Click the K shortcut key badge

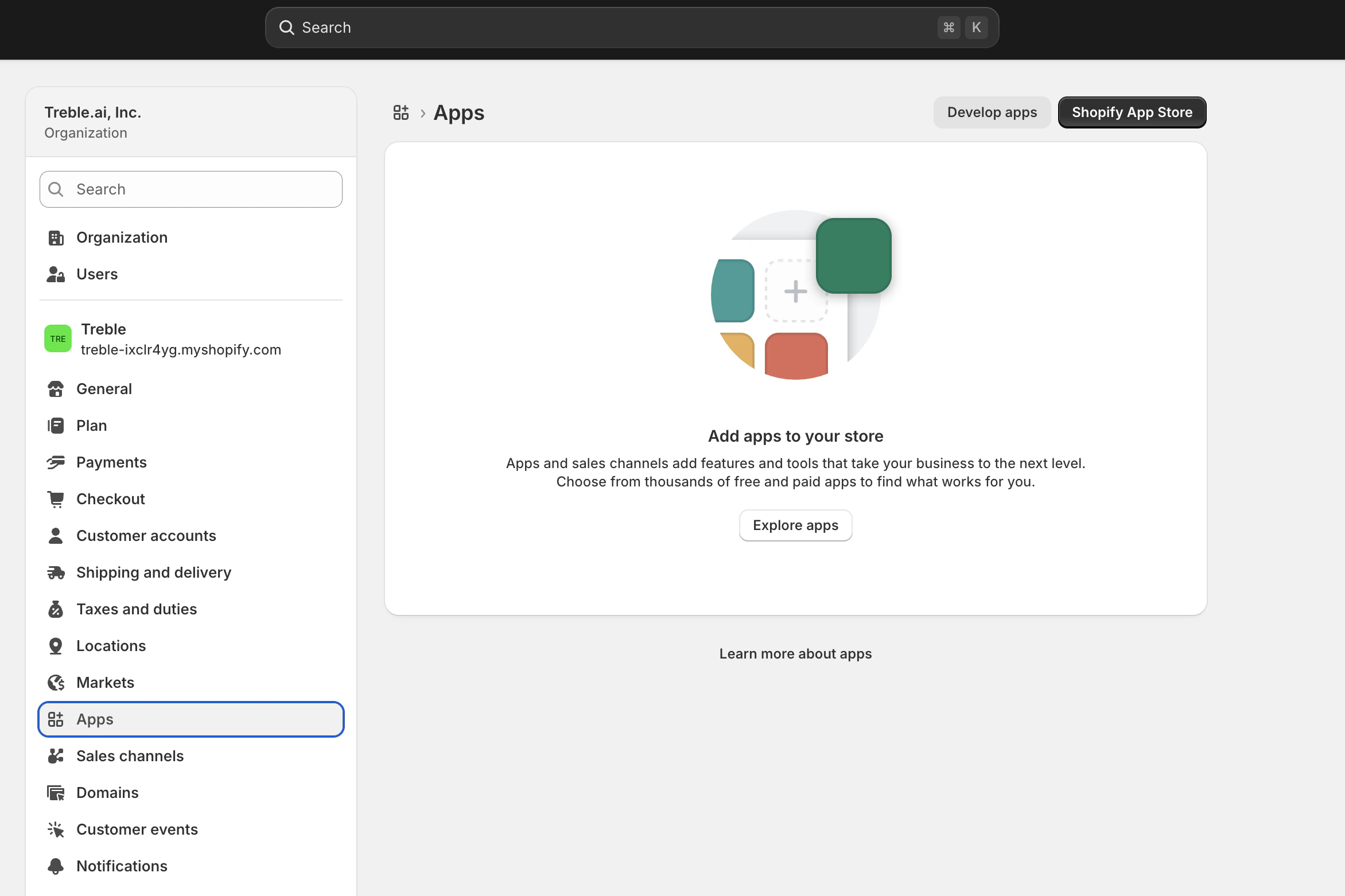point(976,28)
